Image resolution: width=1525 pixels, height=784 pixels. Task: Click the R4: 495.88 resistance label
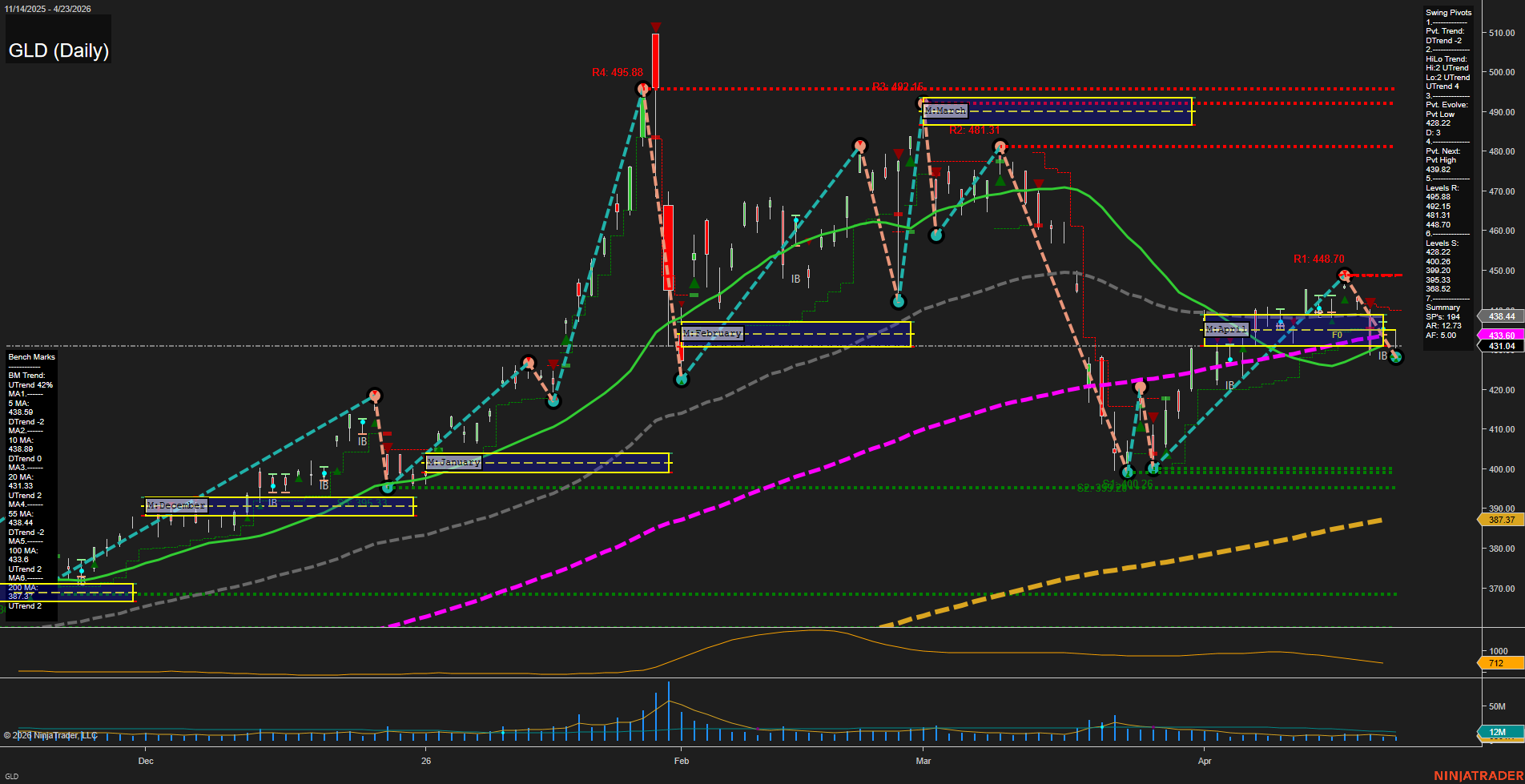point(618,73)
